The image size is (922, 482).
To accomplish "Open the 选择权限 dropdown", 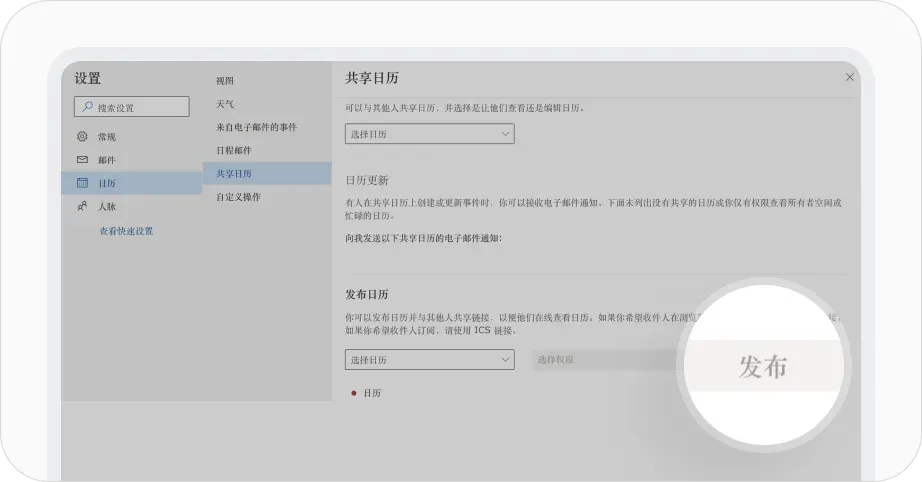I will pyautogui.click(x=605, y=359).
